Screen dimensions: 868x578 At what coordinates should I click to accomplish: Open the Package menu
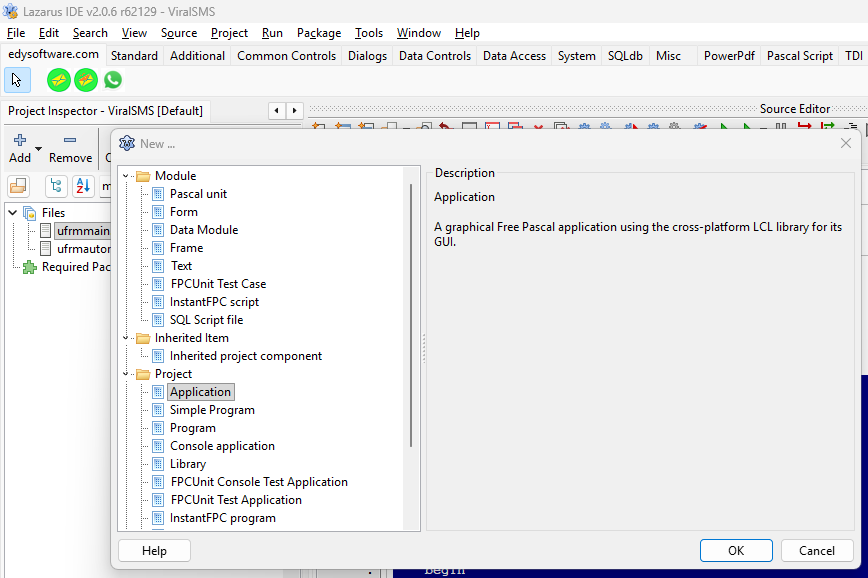point(319,33)
